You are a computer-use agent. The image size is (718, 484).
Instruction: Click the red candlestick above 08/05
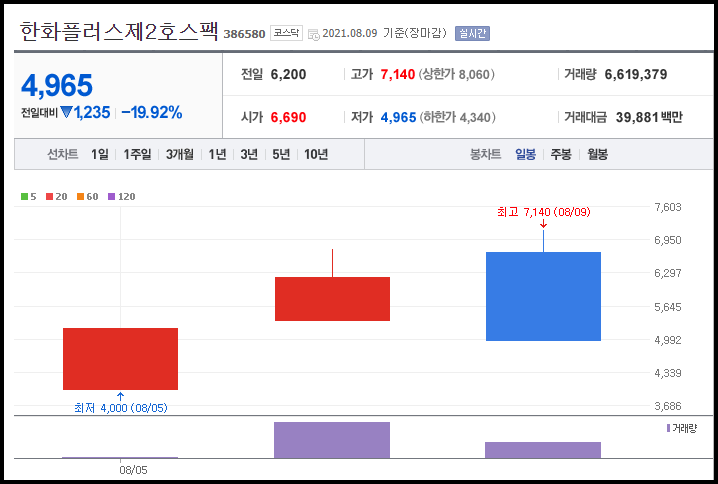[120, 359]
